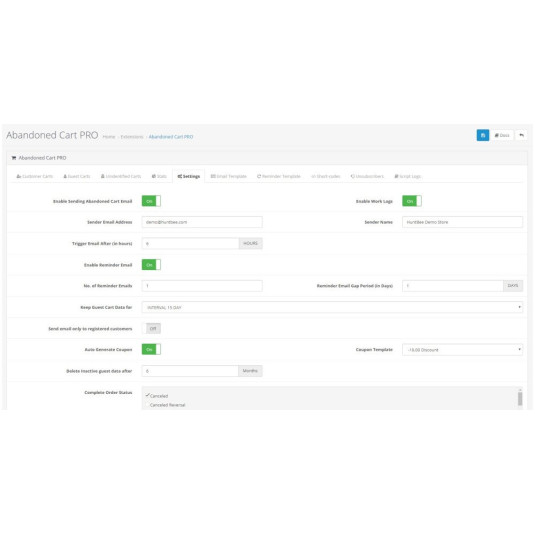The width and height of the screenshot is (535, 535).
Task: Click the HOURS addon label
Action: (x=250, y=243)
